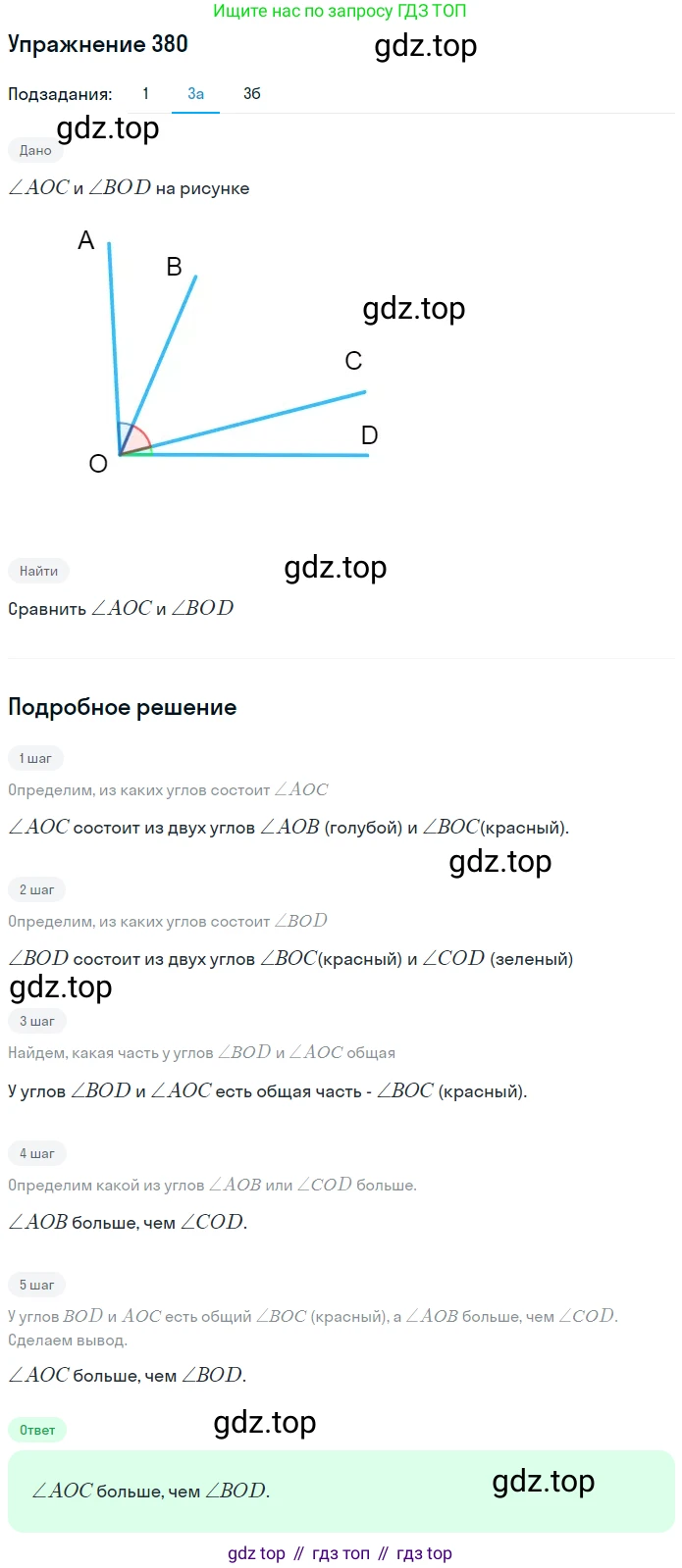Viewport: 682px width, 1568px height.
Task: Click the Упражнение 380 heading
Action: pyautogui.click(x=97, y=44)
